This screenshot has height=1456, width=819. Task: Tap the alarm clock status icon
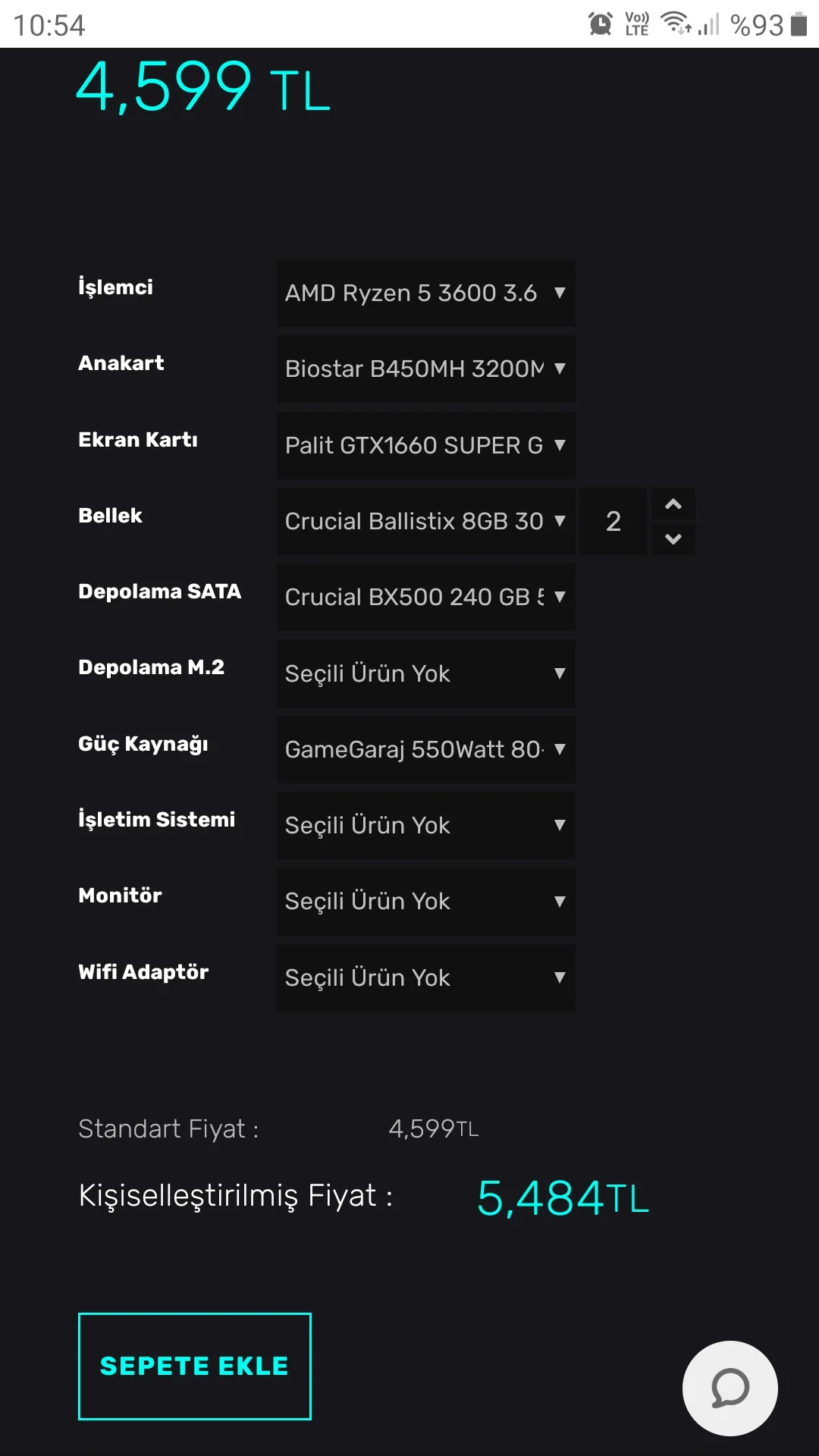click(x=599, y=24)
